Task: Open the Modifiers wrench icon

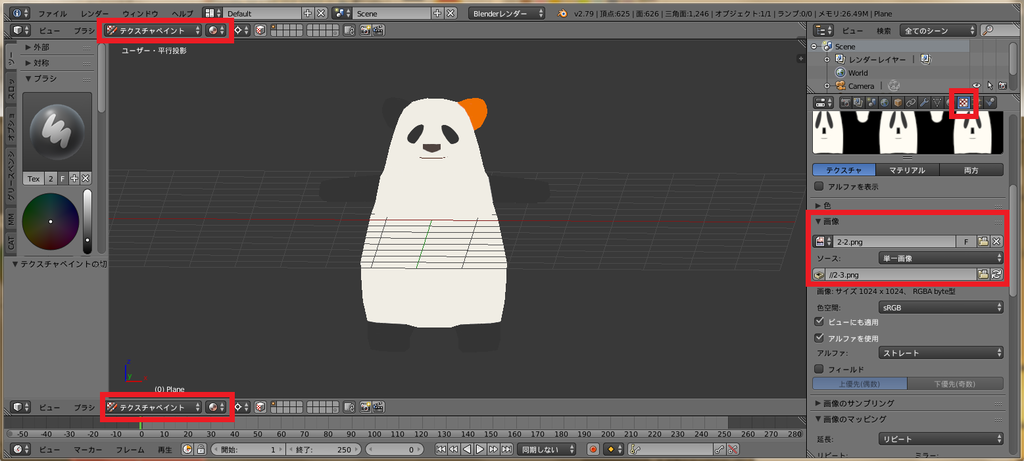Action: point(923,103)
